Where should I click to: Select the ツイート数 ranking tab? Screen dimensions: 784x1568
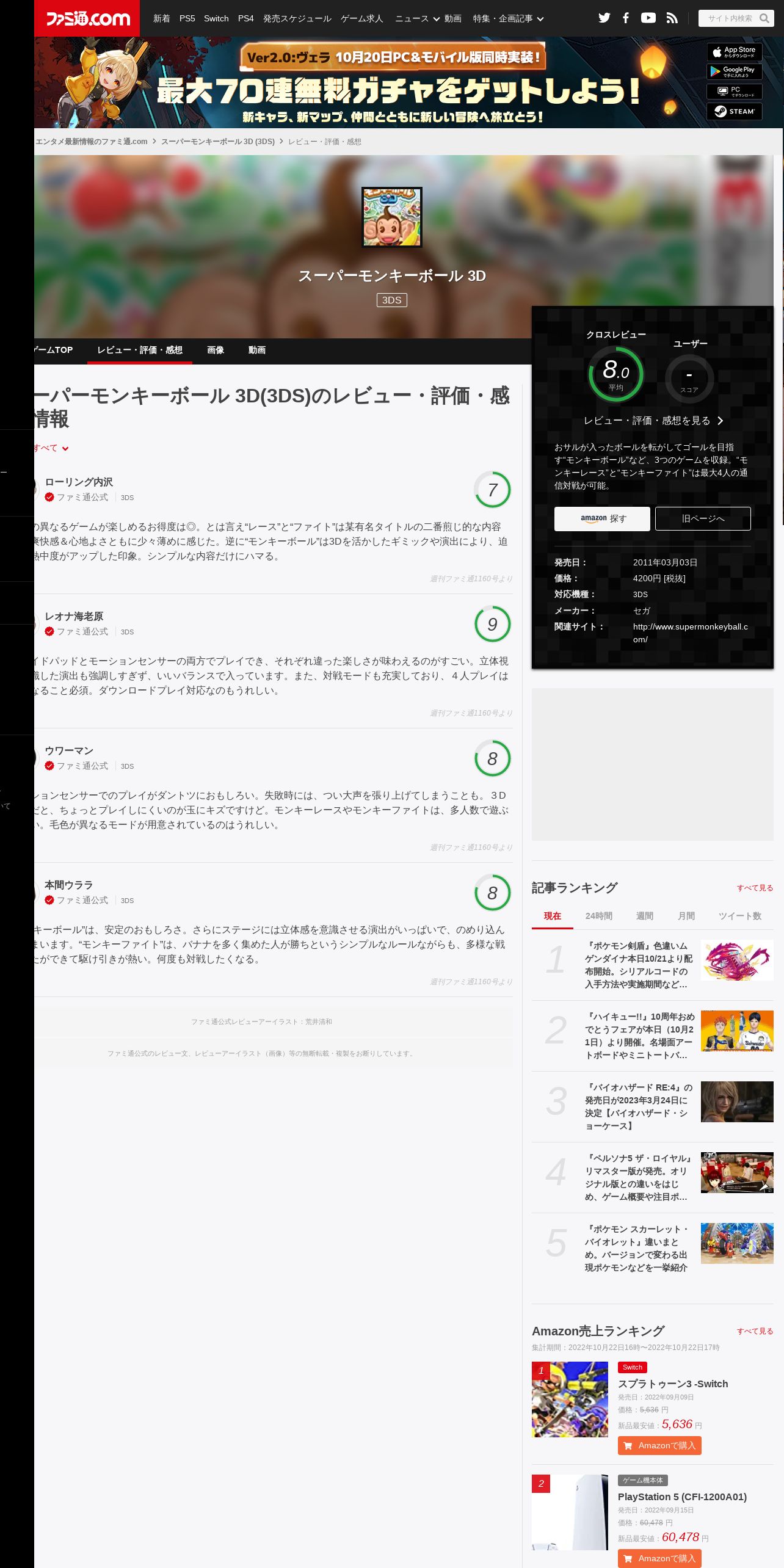pos(740,916)
